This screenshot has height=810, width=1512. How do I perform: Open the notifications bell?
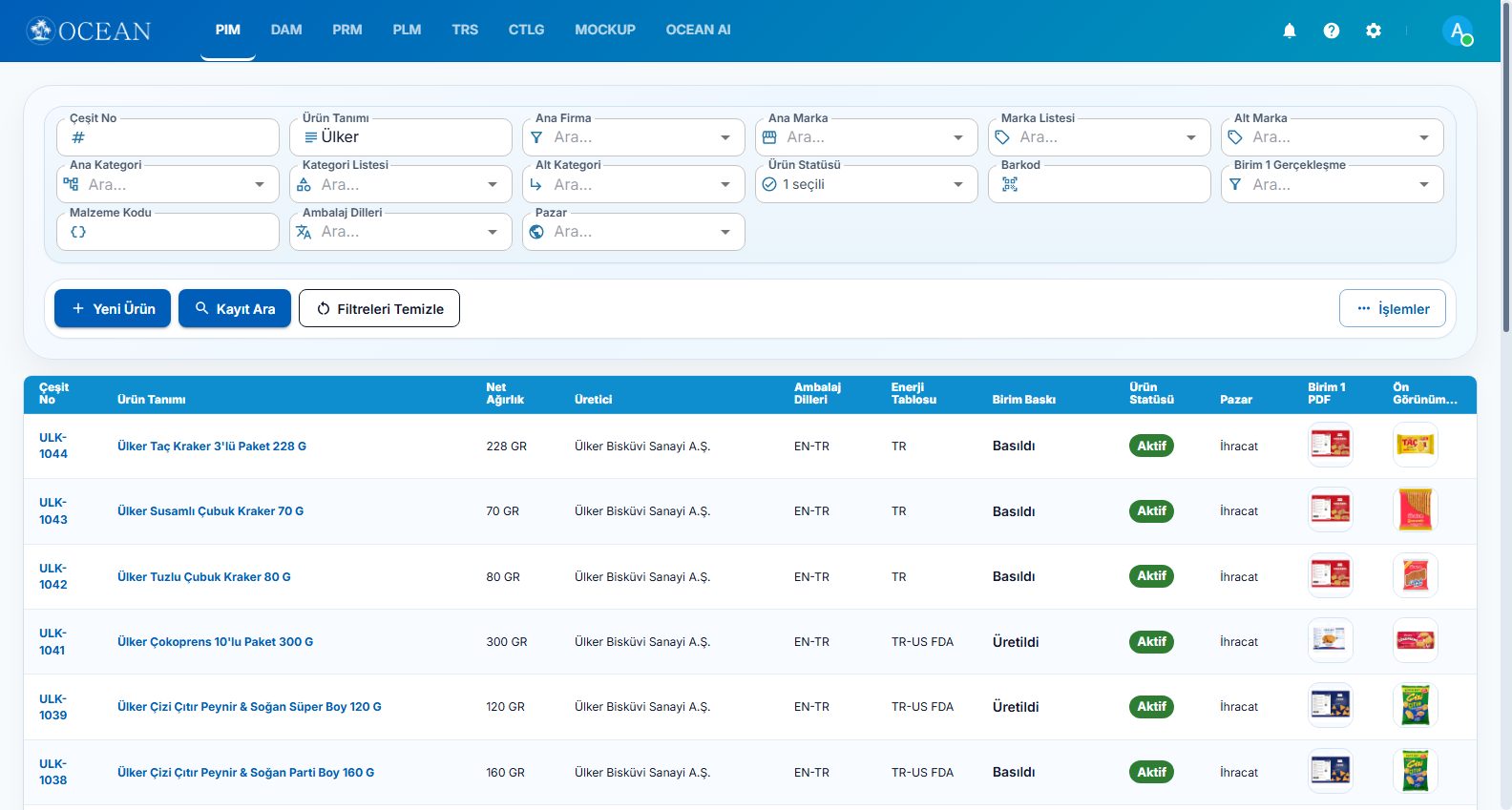(1290, 31)
